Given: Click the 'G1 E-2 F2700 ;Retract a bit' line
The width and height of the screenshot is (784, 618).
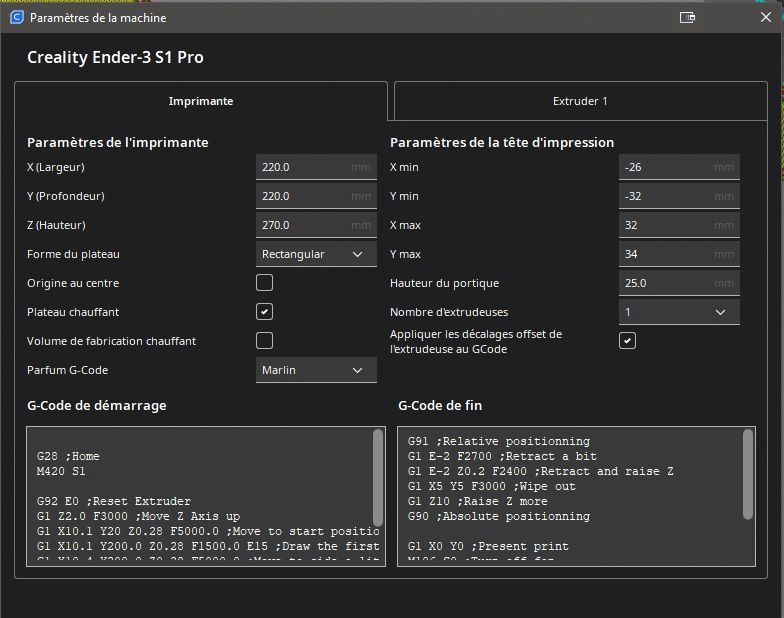Looking at the screenshot, I should [x=502, y=456].
